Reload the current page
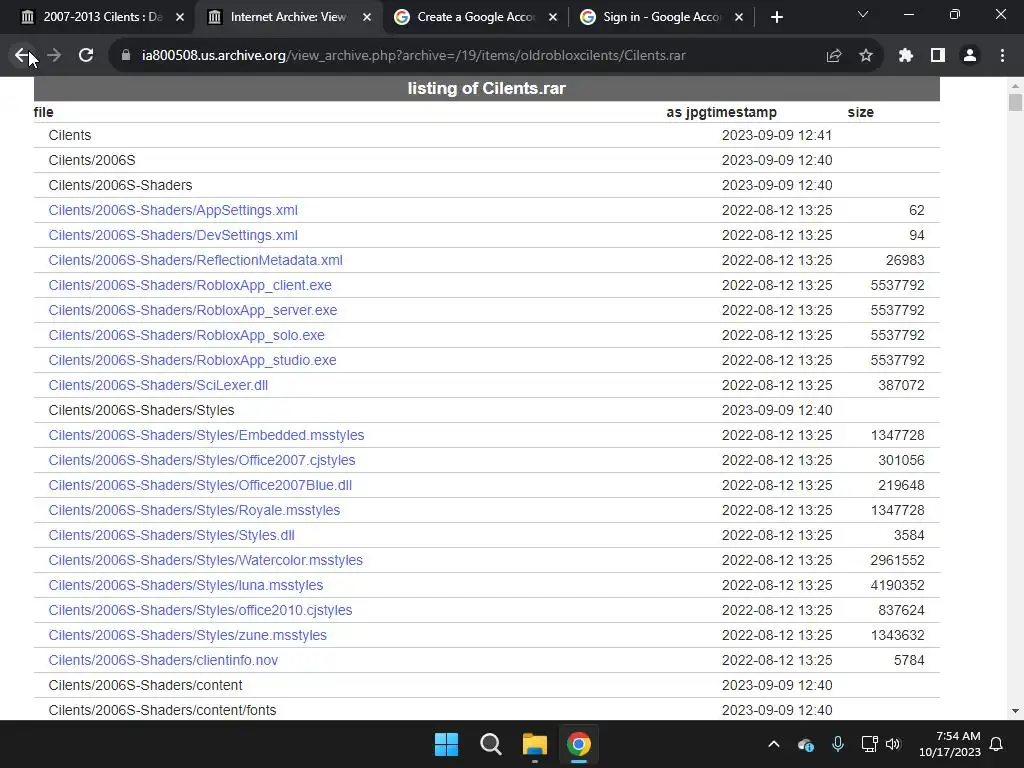Image resolution: width=1024 pixels, height=768 pixels. pos(86,56)
